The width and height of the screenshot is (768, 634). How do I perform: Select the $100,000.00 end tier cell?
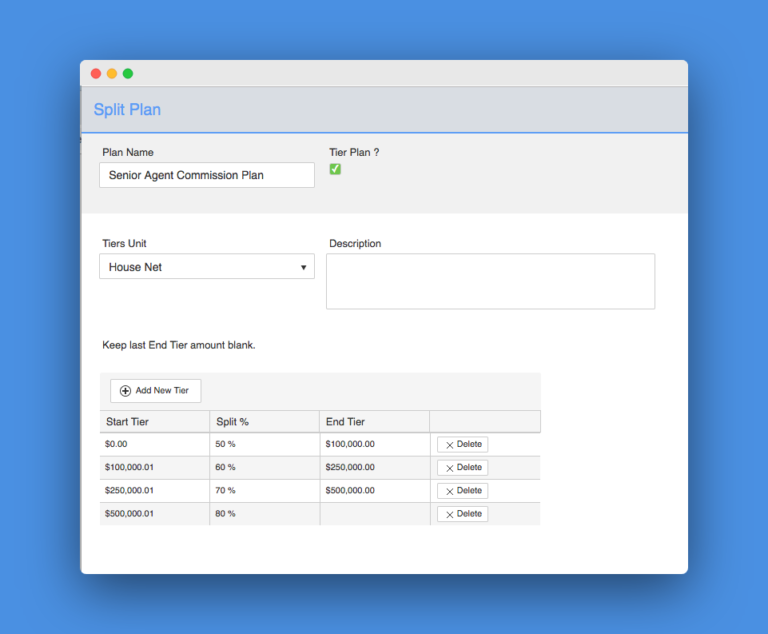click(x=375, y=444)
